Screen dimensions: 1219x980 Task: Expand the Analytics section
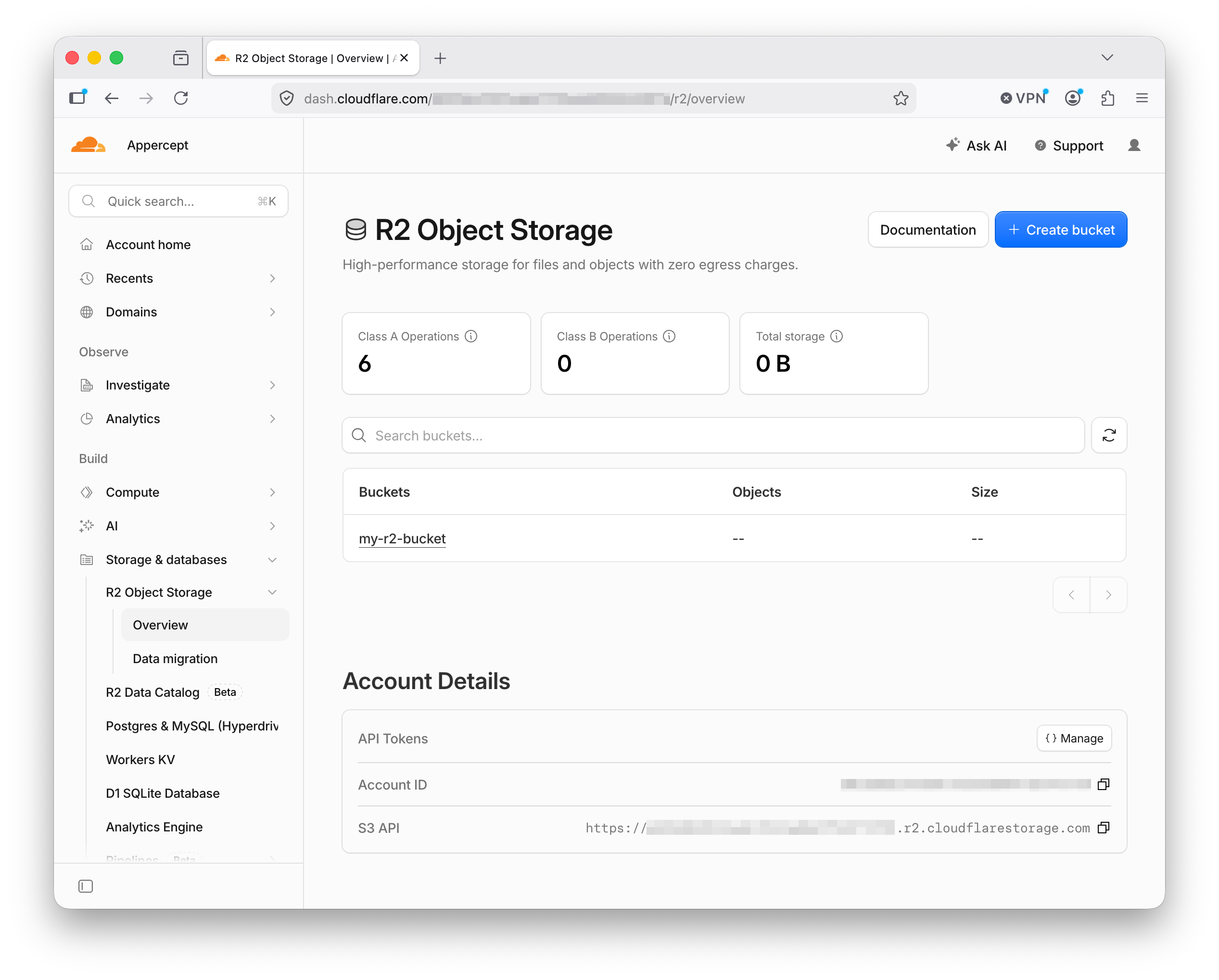pyautogui.click(x=273, y=419)
